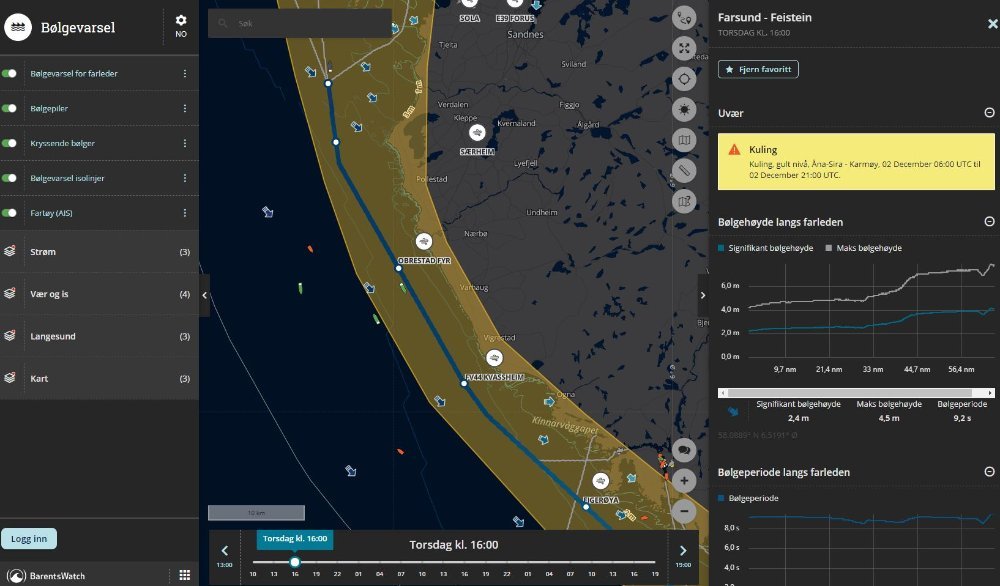Open options menu for Bølgepiler
Image resolution: width=1000 pixels, height=586 pixels.
185,108
